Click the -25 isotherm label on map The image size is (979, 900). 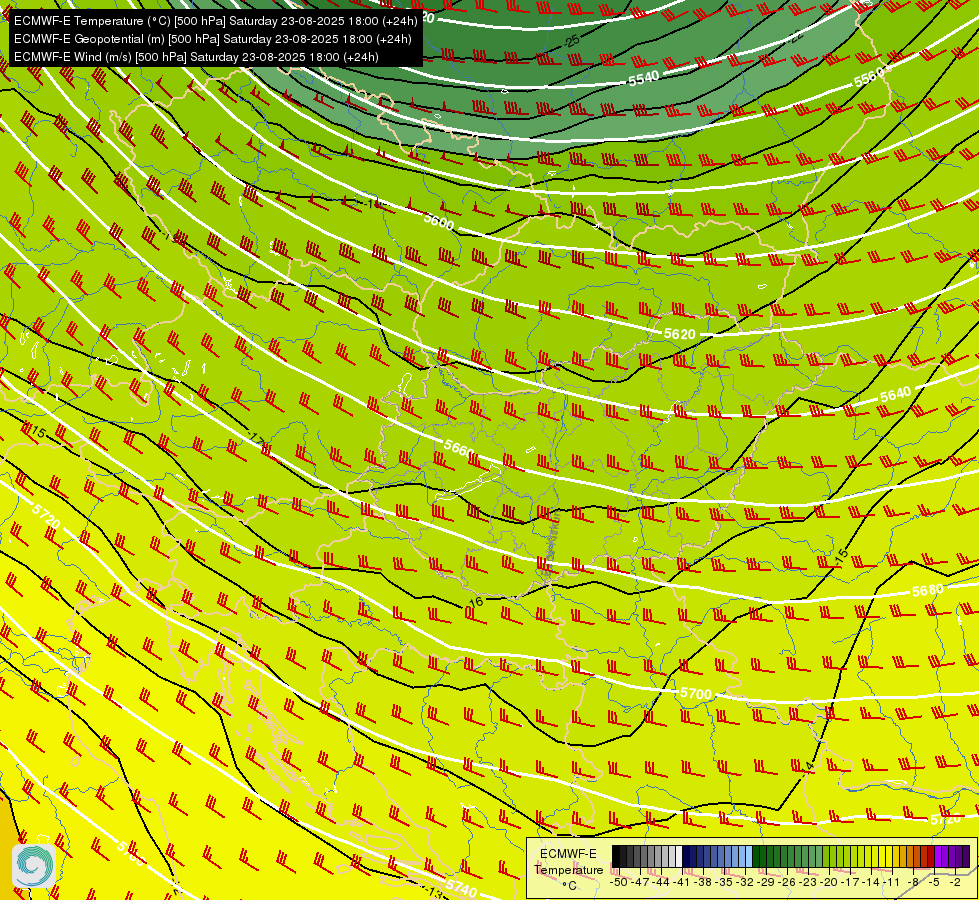click(571, 41)
